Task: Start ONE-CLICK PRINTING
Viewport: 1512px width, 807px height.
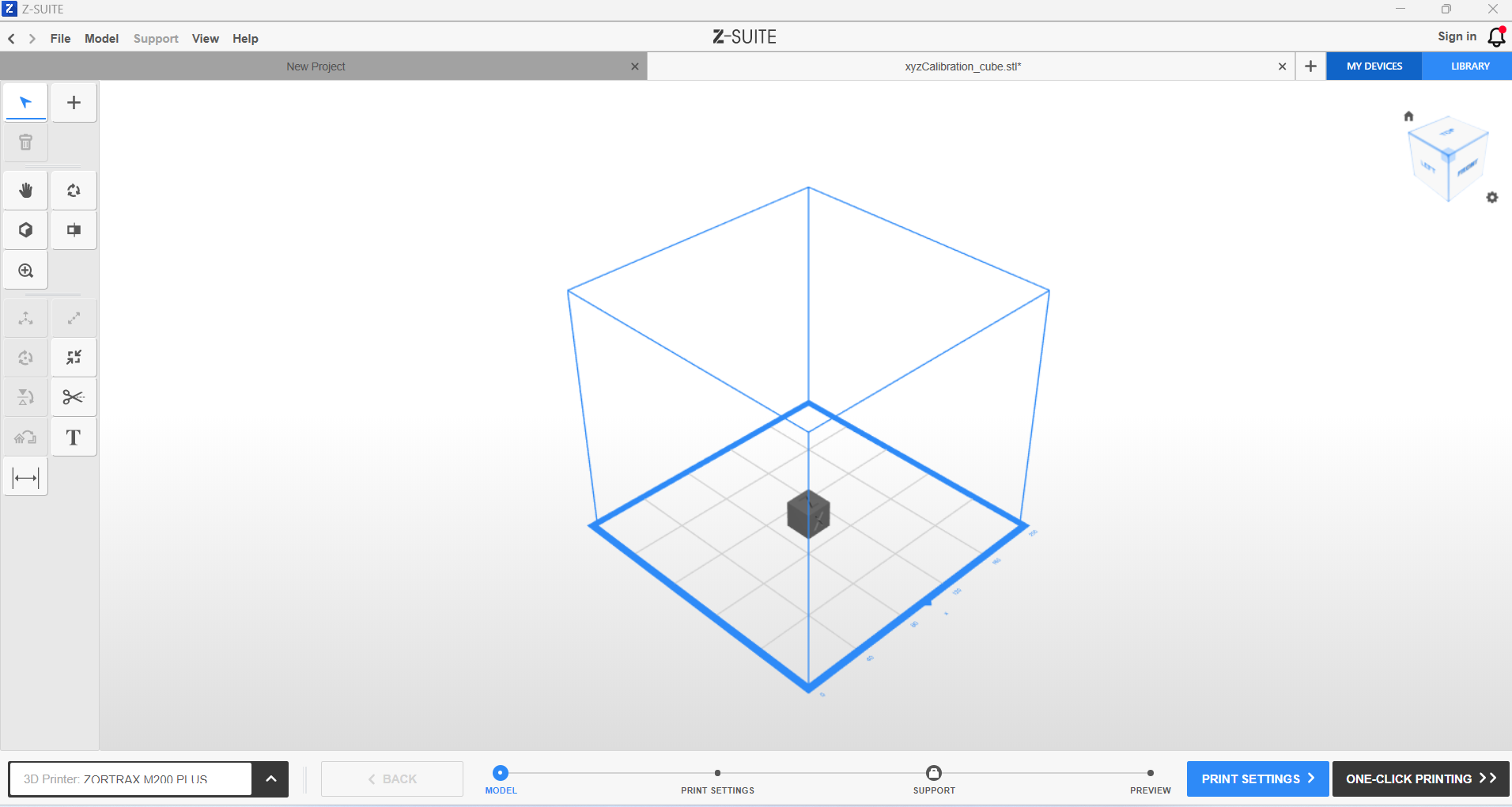Action: coord(1421,779)
